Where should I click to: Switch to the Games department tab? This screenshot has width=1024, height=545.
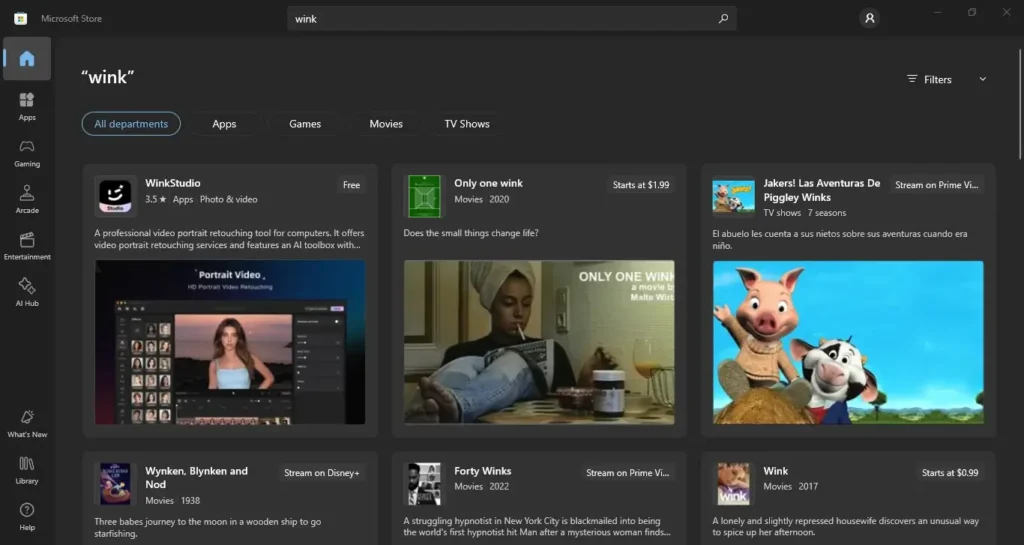tap(305, 123)
